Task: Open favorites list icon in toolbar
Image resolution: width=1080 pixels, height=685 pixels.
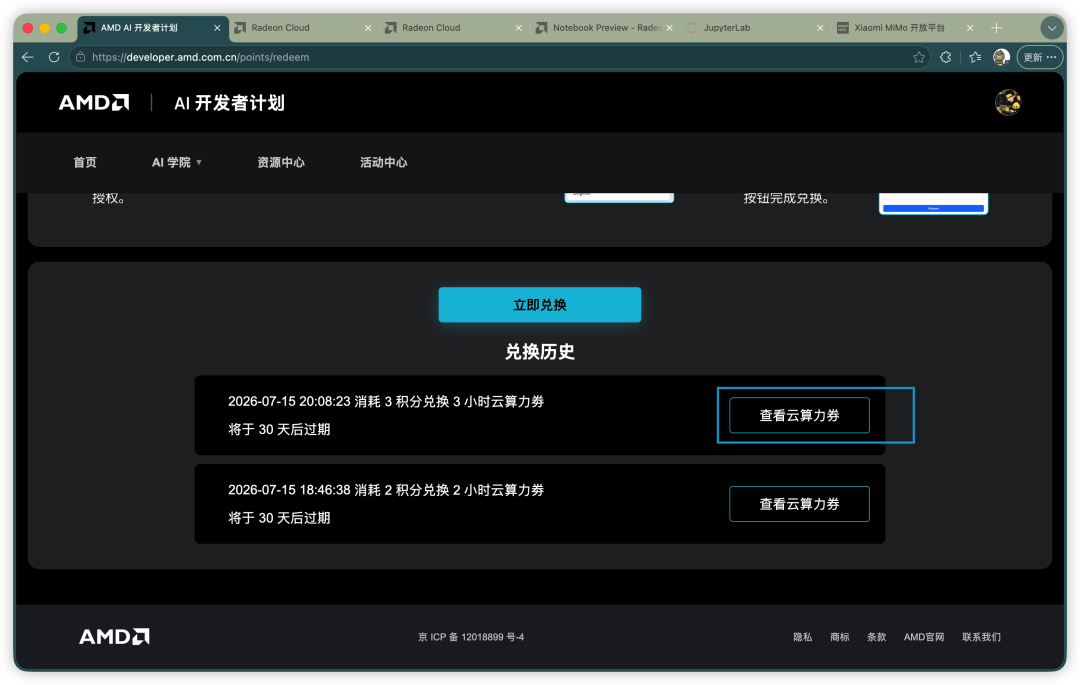Action: tap(975, 57)
